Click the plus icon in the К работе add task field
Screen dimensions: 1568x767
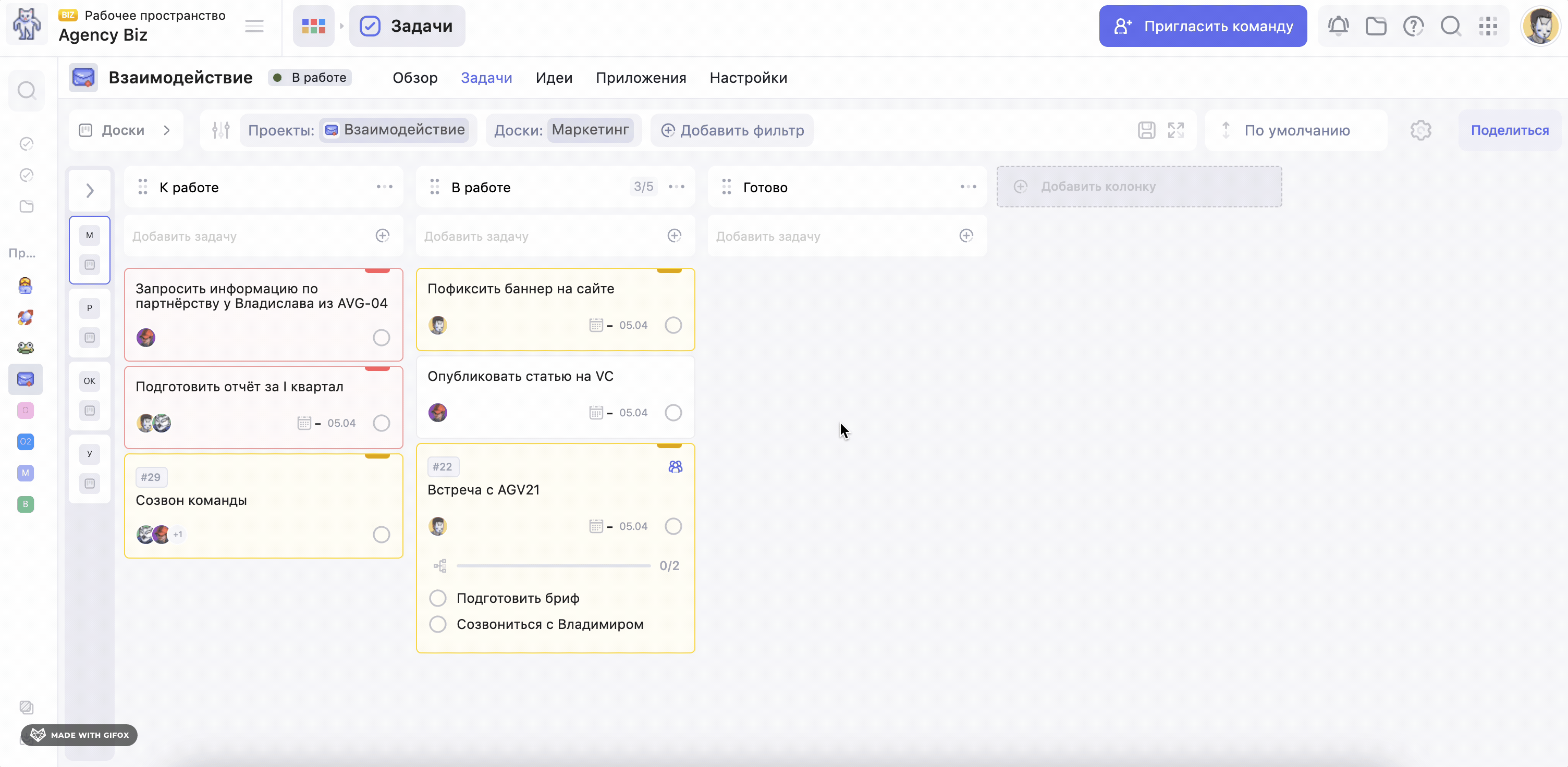click(382, 236)
